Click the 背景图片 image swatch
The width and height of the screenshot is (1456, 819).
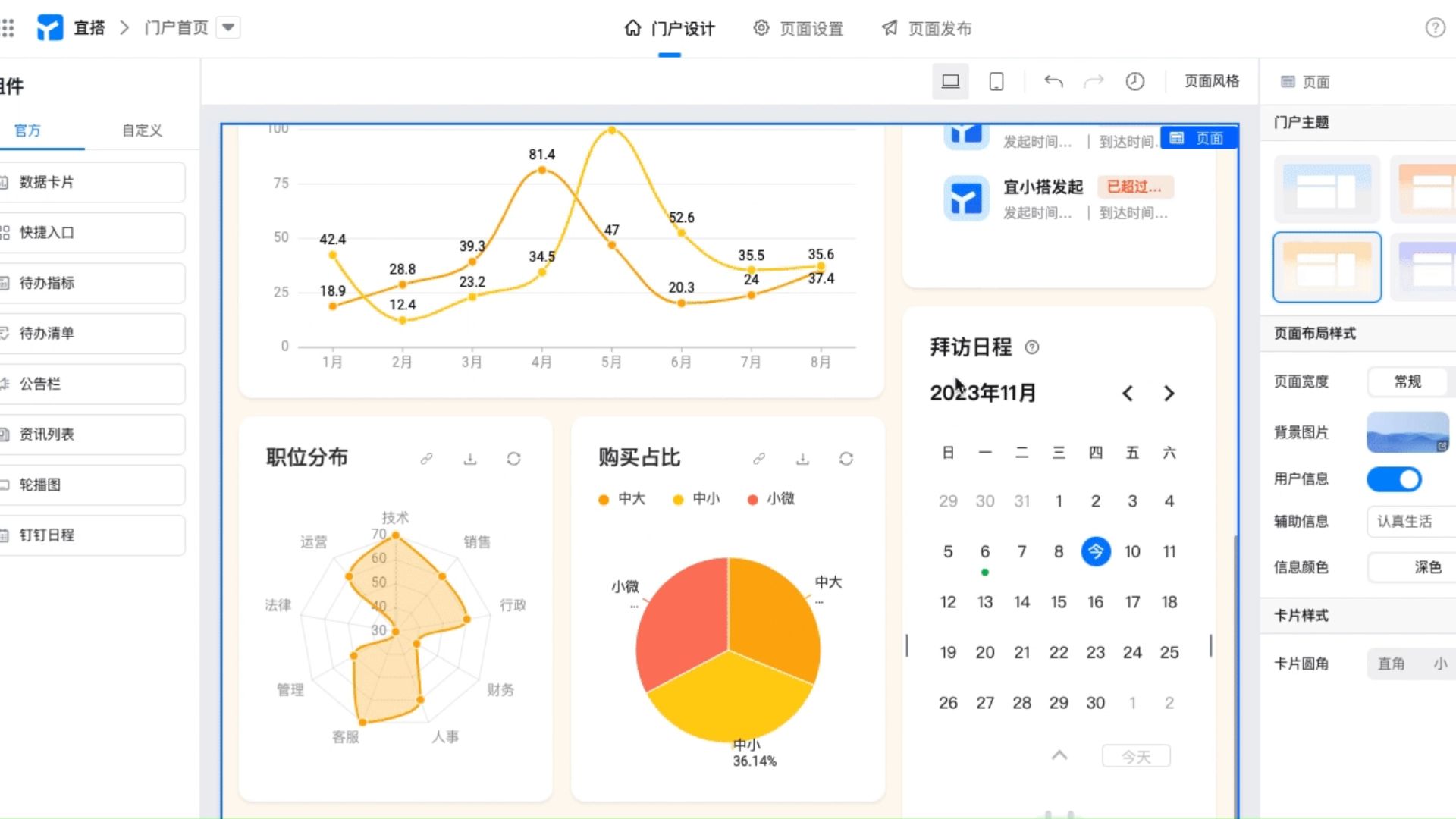1407,432
